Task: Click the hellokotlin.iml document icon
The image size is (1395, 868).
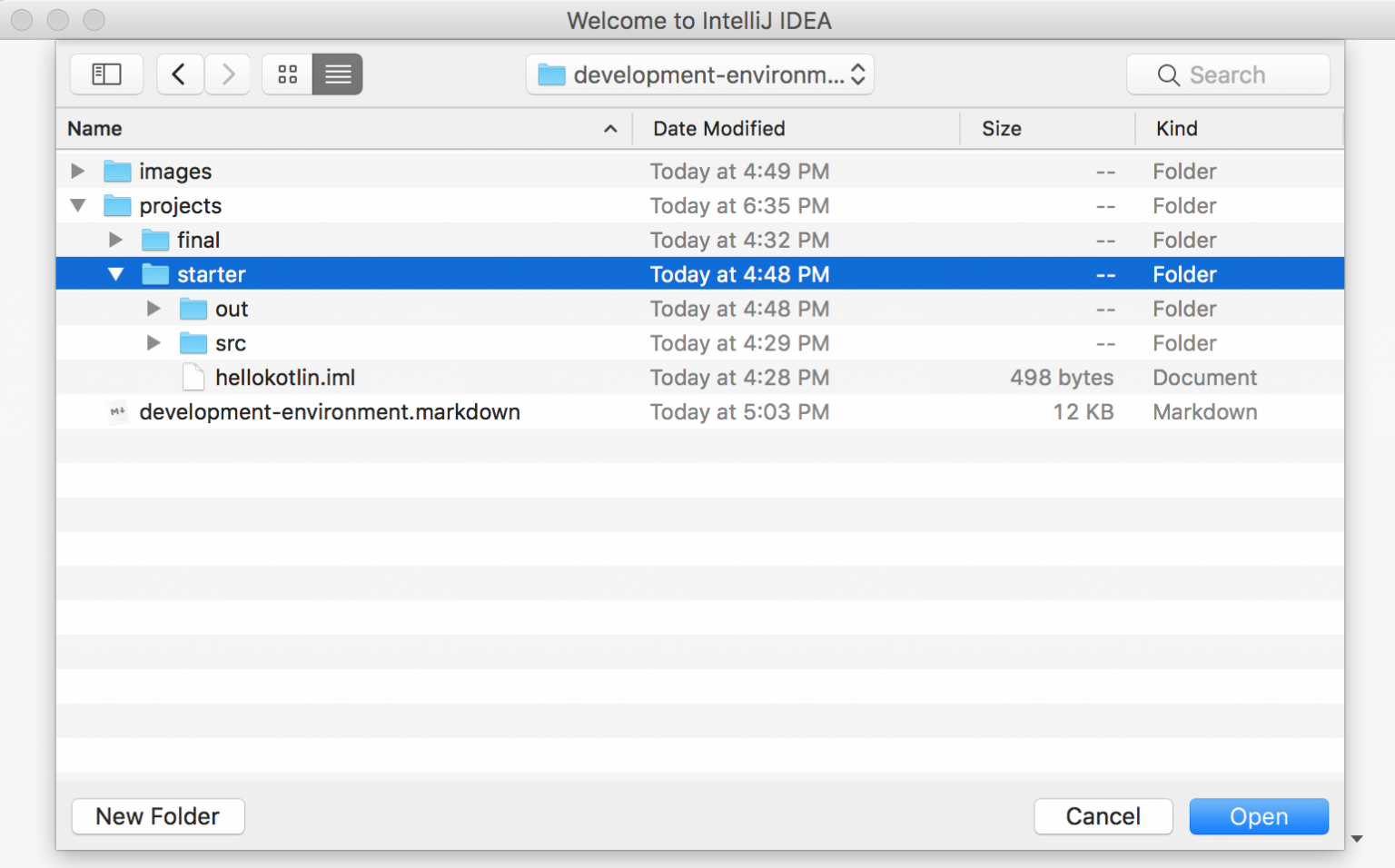Action: (193, 378)
